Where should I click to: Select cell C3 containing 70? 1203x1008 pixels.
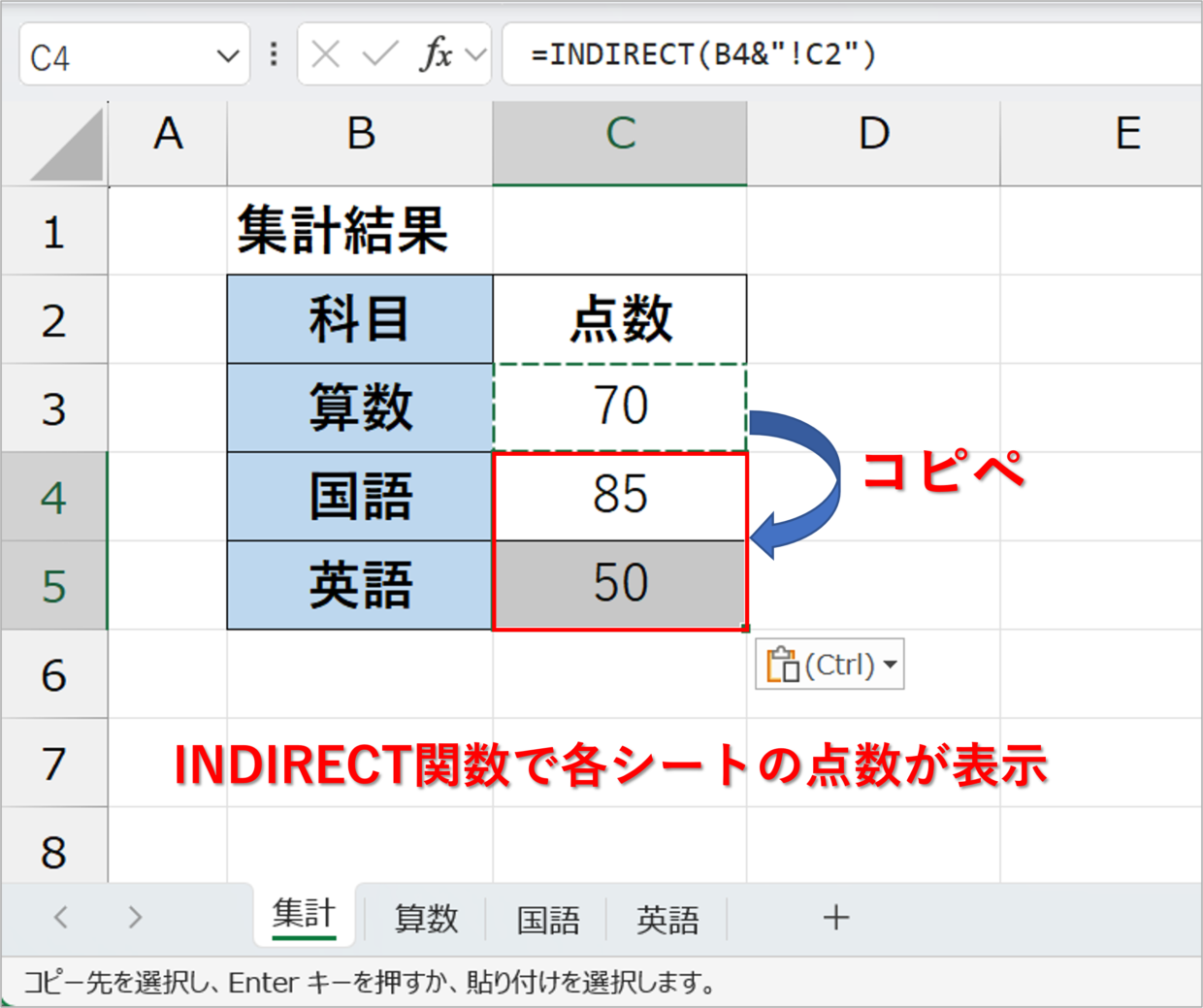pos(620,407)
